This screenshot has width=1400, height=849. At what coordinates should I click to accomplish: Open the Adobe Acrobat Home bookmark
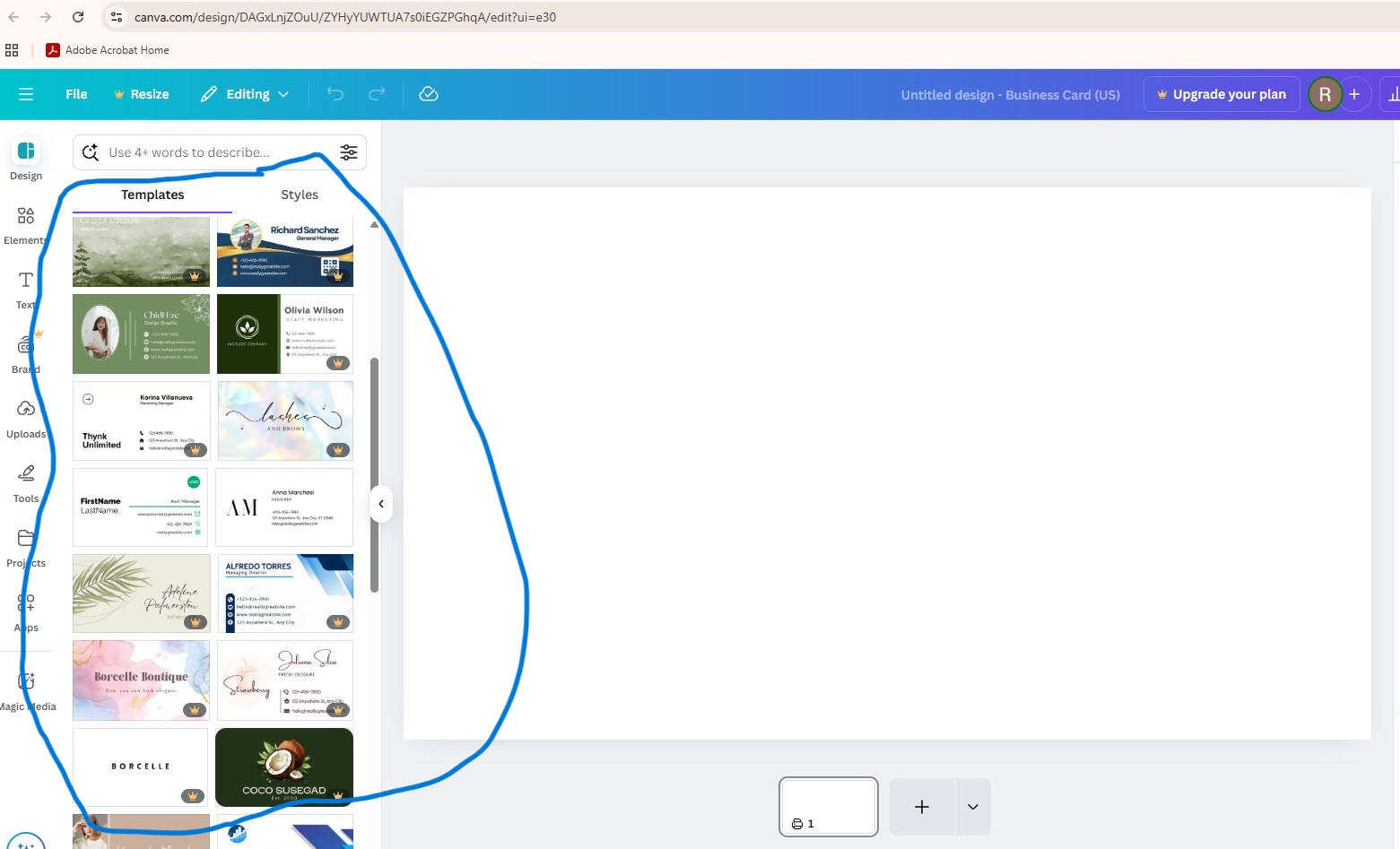click(108, 50)
